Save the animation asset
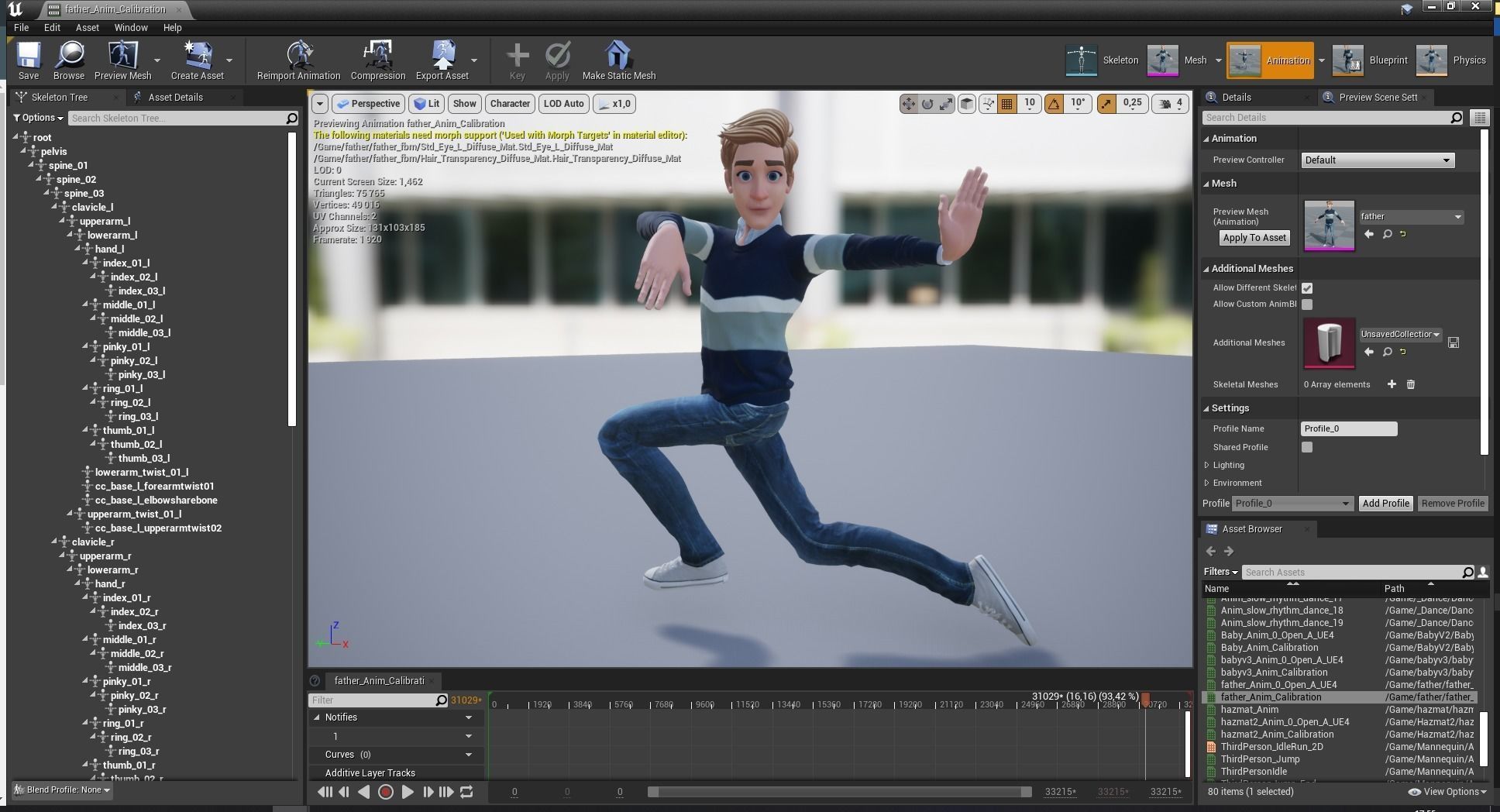1500x812 pixels. click(29, 60)
